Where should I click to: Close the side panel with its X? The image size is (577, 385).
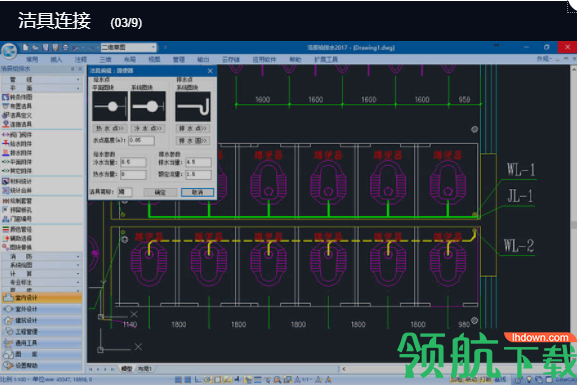coord(80,69)
